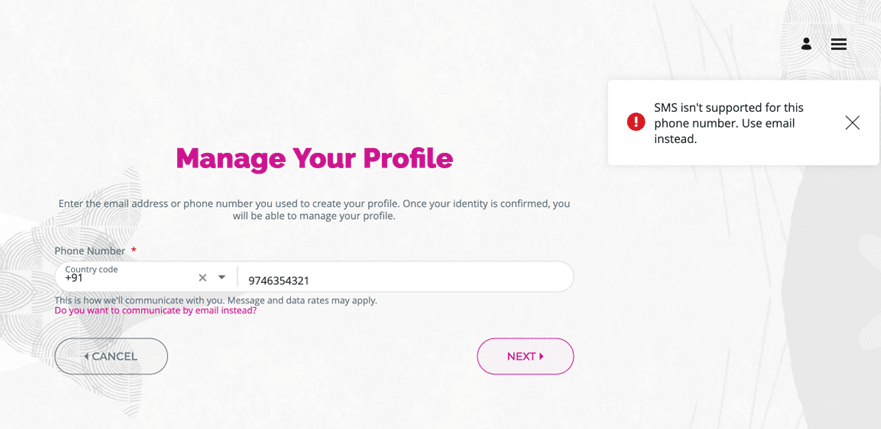
Task: Dismiss the SMS not supported notification
Action: point(852,123)
